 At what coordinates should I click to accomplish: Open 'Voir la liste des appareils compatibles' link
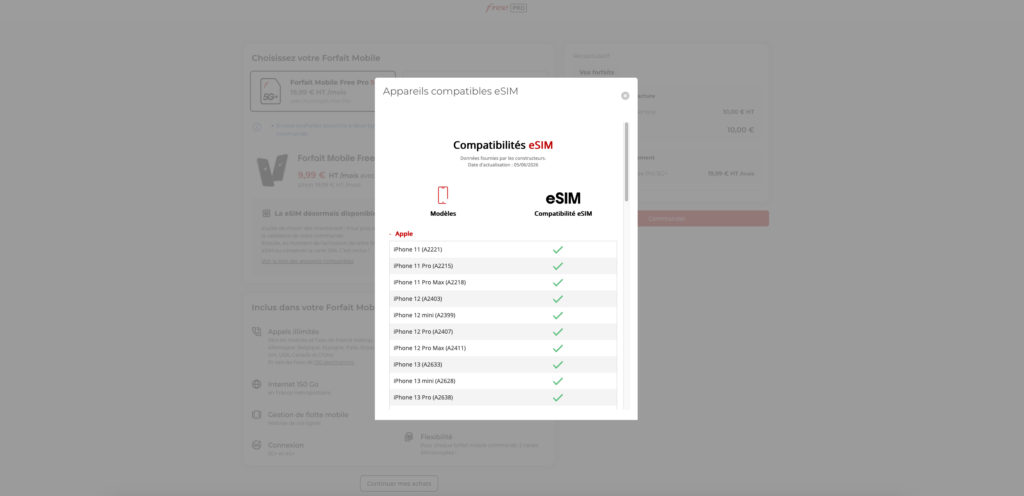click(x=308, y=261)
